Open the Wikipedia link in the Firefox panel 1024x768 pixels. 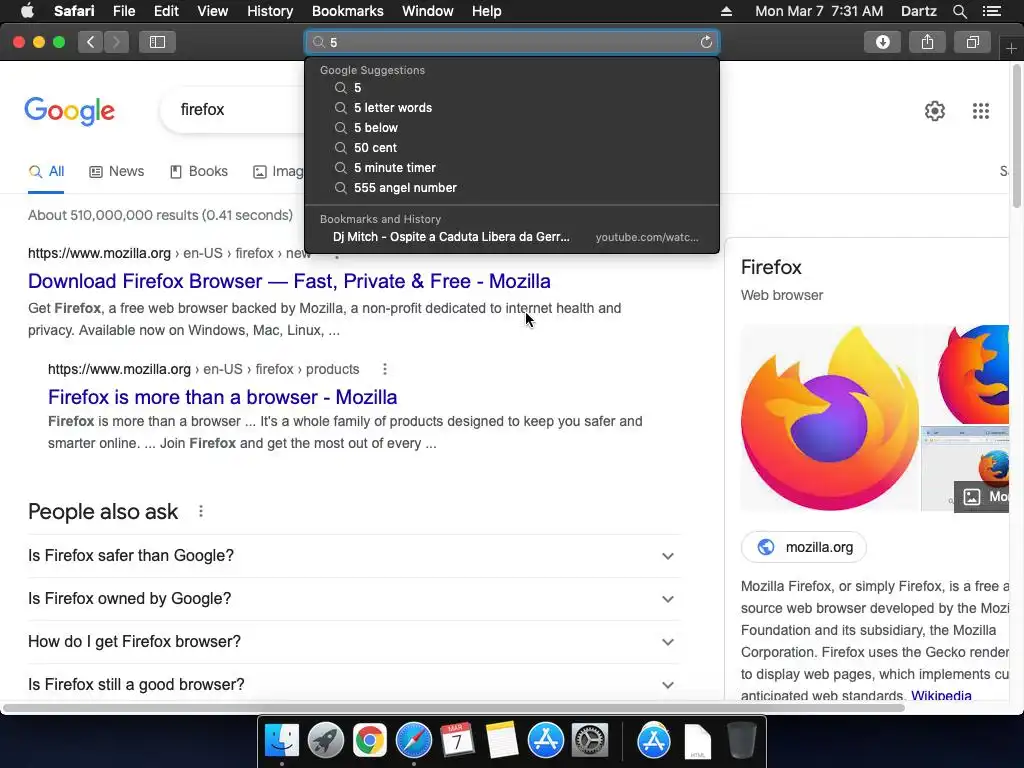click(941, 695)
